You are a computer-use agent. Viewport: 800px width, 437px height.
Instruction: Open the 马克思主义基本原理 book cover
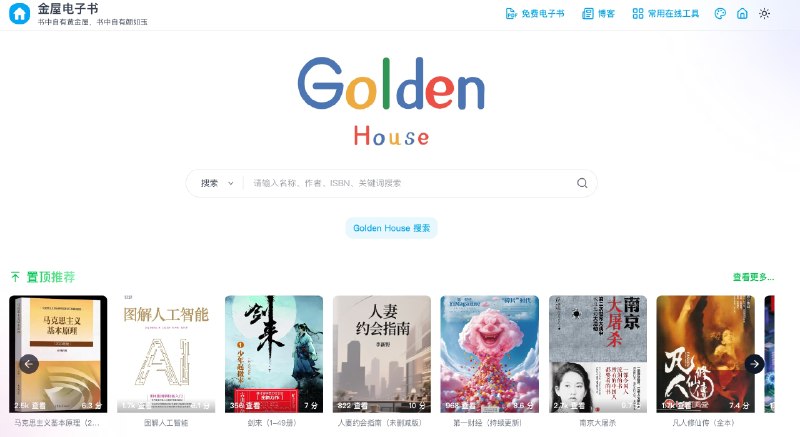click(58, 354)
